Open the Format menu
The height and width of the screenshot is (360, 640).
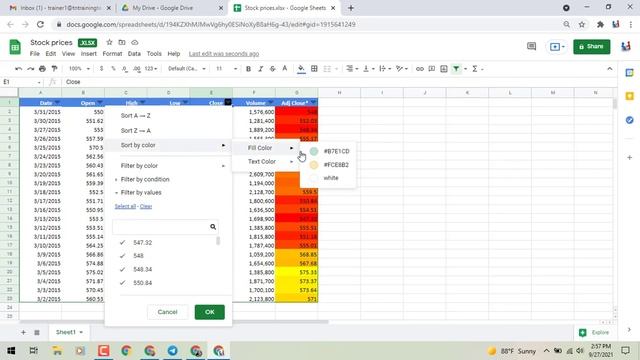click(x=112, y=54)
